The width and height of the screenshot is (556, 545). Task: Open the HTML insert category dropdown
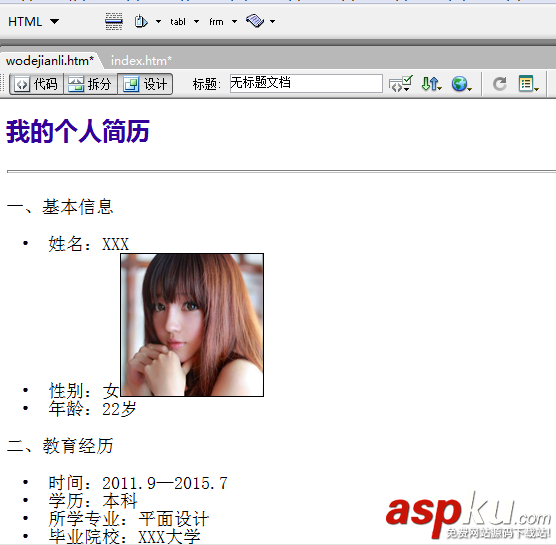(x=33, y=22)
